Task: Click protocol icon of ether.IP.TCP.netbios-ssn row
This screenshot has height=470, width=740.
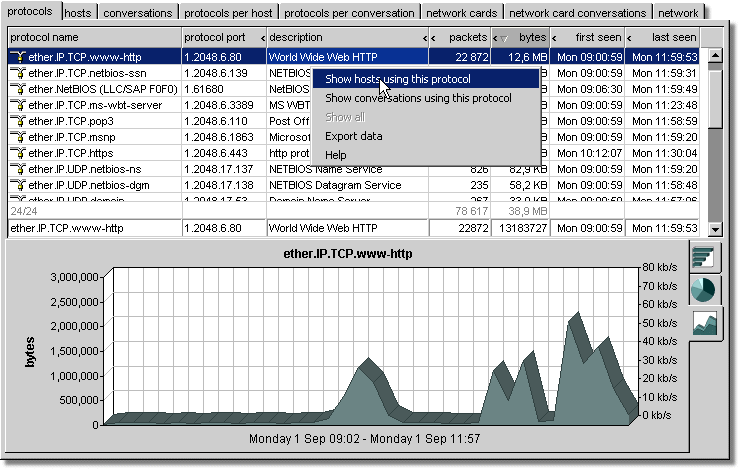Action: click(18, 73)
